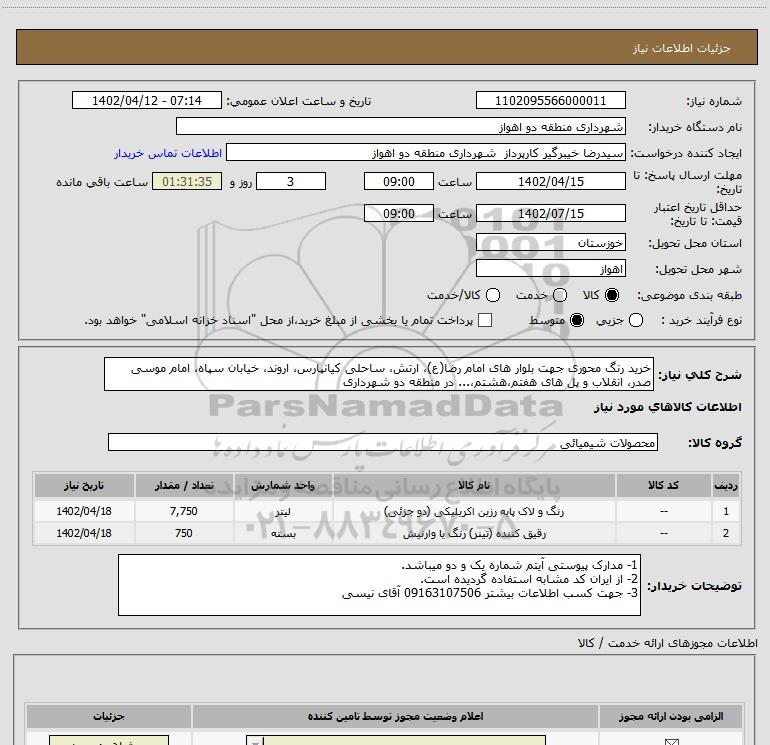Image resolution: width=770 pixels, height=745 pixels.
Task: Click the need number field 1102095566000011
Action: click(550, 100)
